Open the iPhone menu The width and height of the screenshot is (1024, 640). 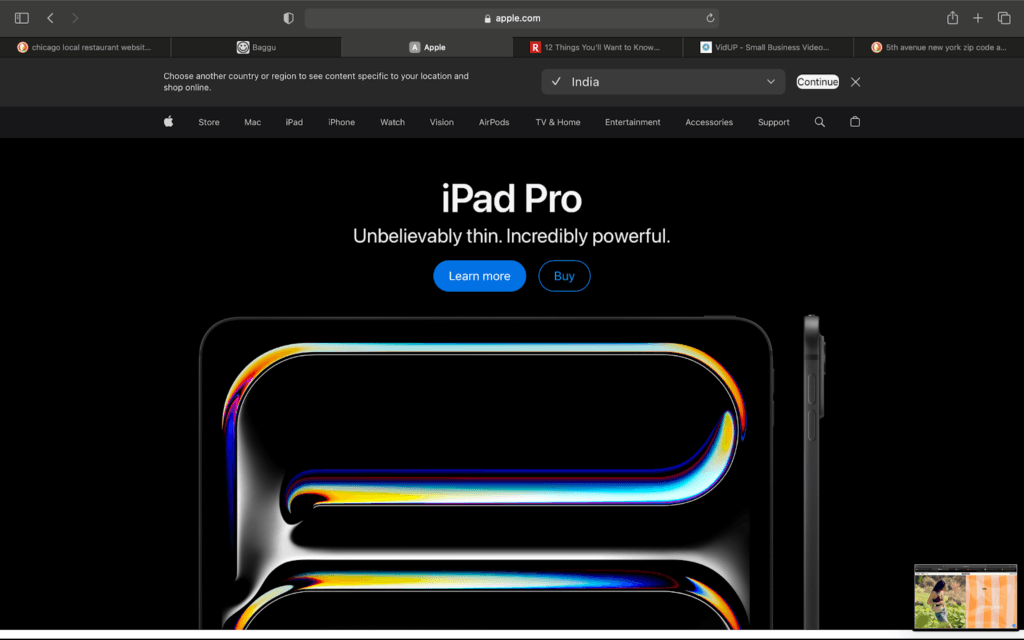click(342, 122)
